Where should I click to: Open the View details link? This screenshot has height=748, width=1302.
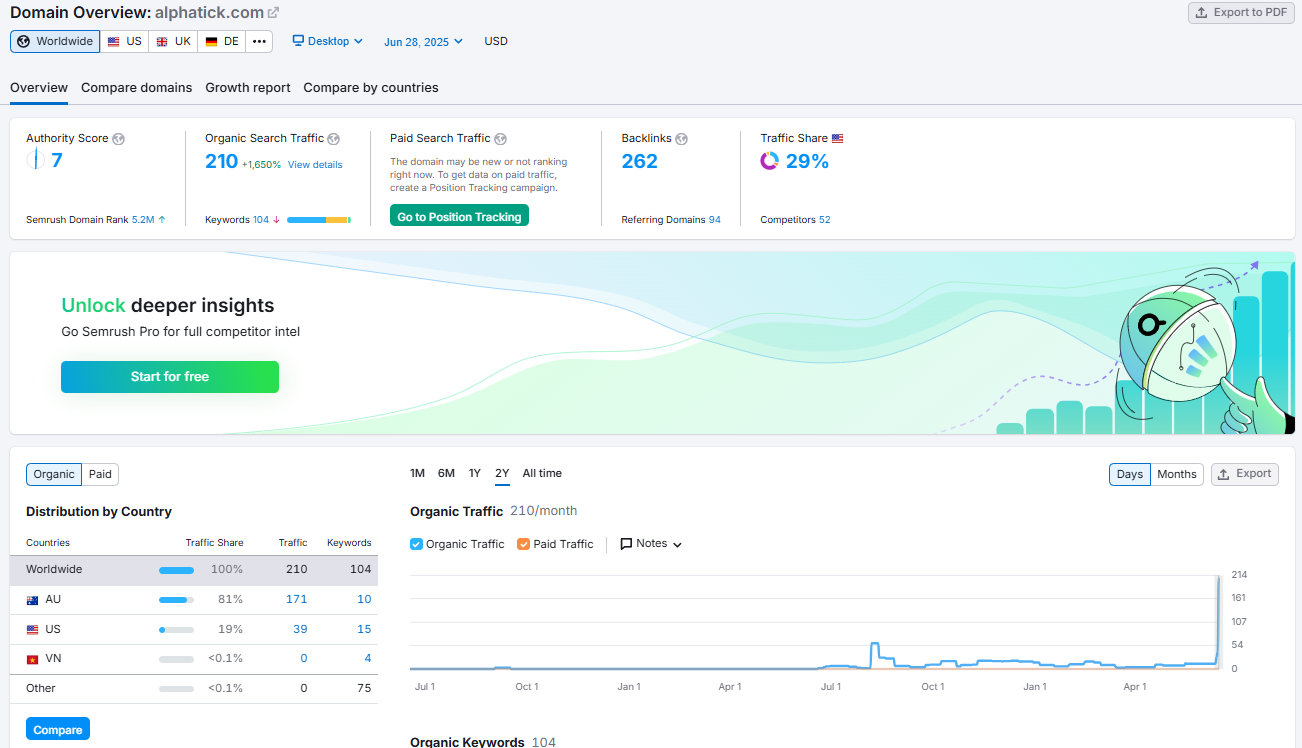coord(315,165)
